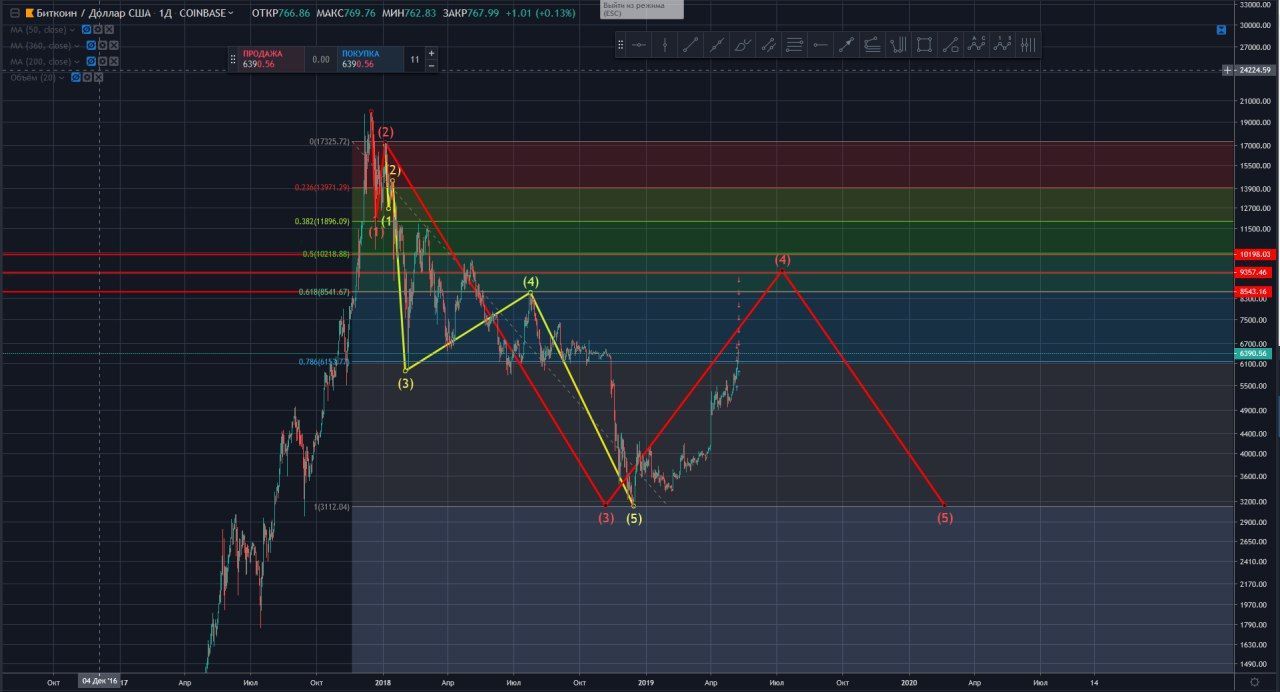This screenshot has width=1280, height=692.
Task: Click the 1Д interval label
Action: [165, 13]
